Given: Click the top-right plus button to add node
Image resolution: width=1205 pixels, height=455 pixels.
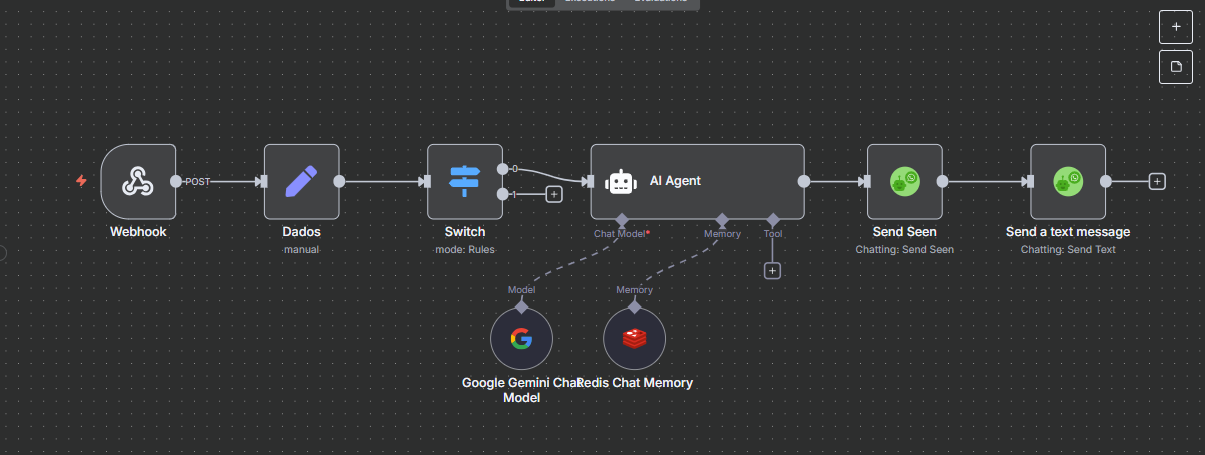Looking at the screenshot, I should (x=1175, y=26).
